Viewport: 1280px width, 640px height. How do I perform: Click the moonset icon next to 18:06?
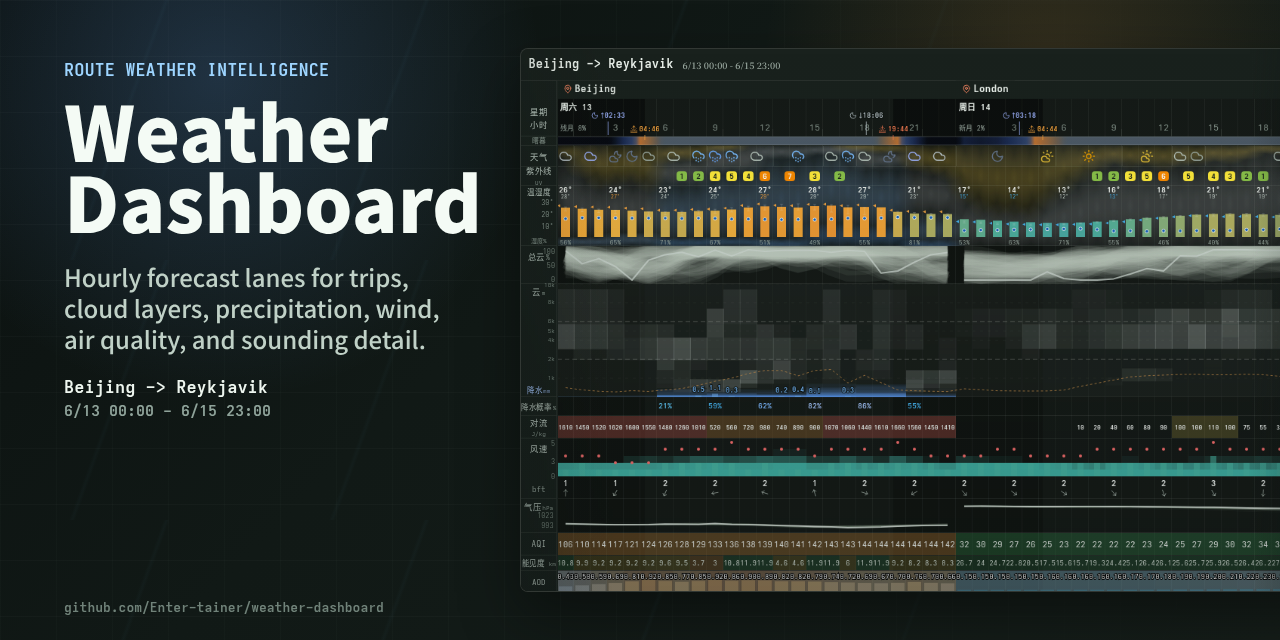click(x=853, y=115)
